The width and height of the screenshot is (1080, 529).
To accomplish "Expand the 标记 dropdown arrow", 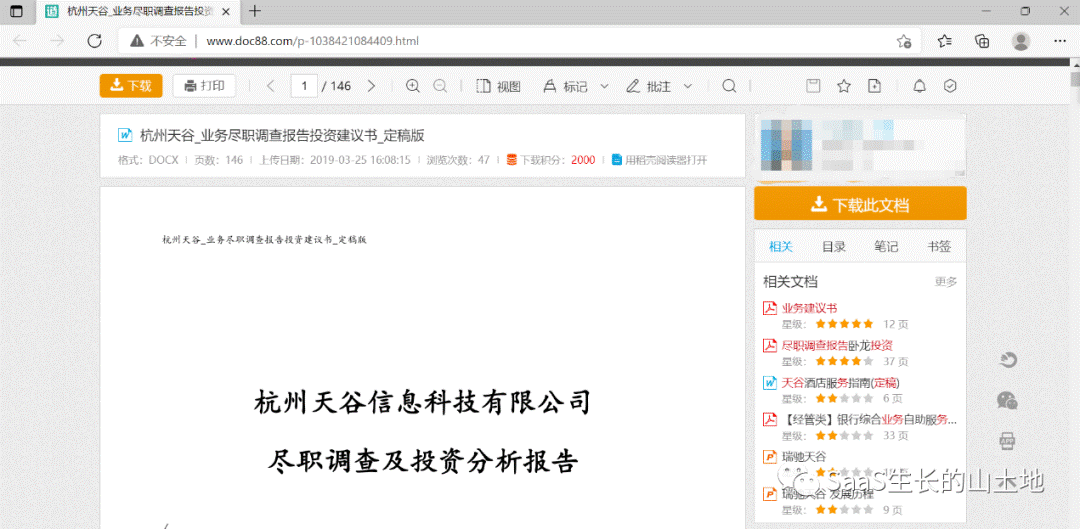I will pos(605,86).
